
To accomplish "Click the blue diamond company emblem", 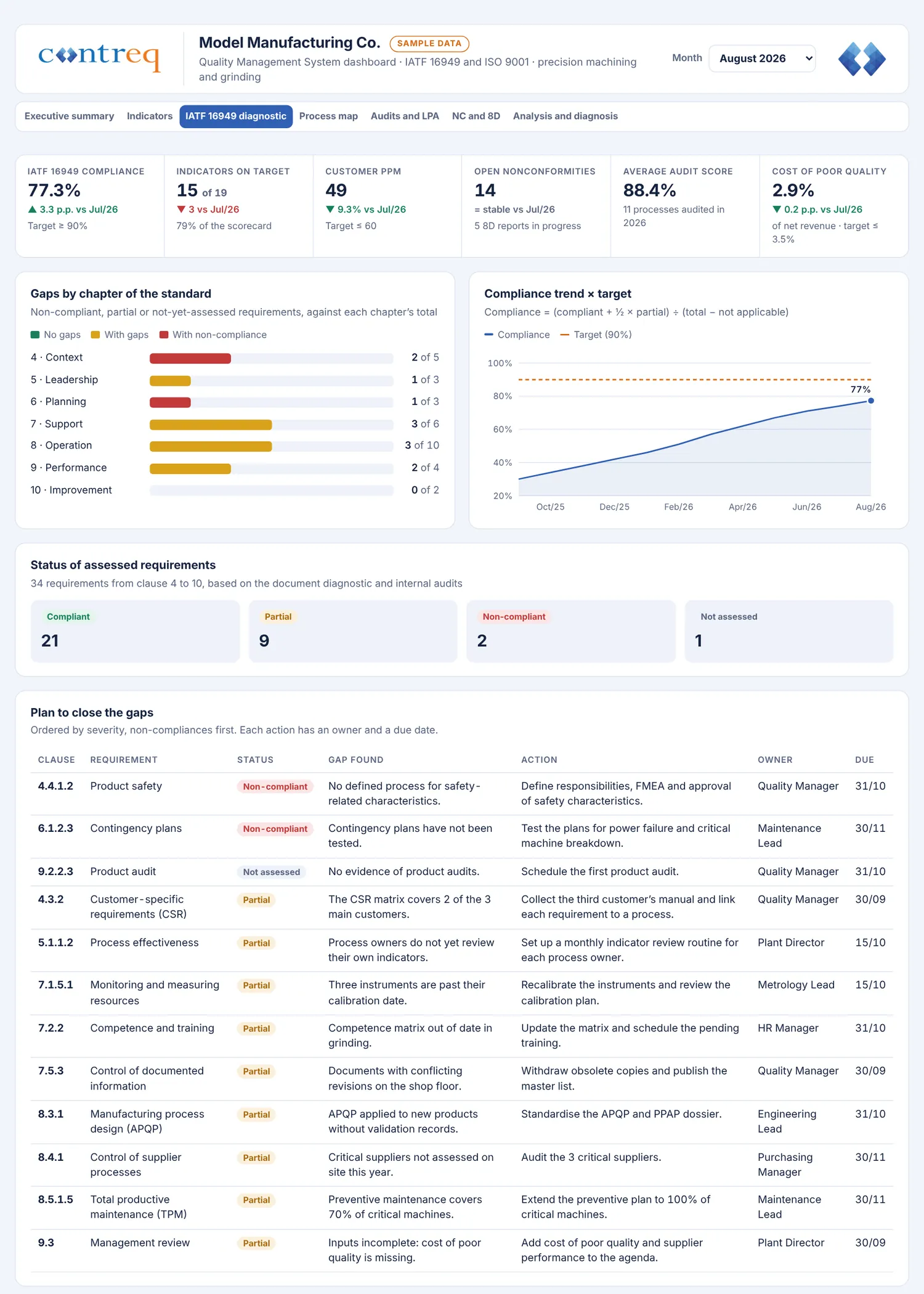I will [x=862, y=59].
